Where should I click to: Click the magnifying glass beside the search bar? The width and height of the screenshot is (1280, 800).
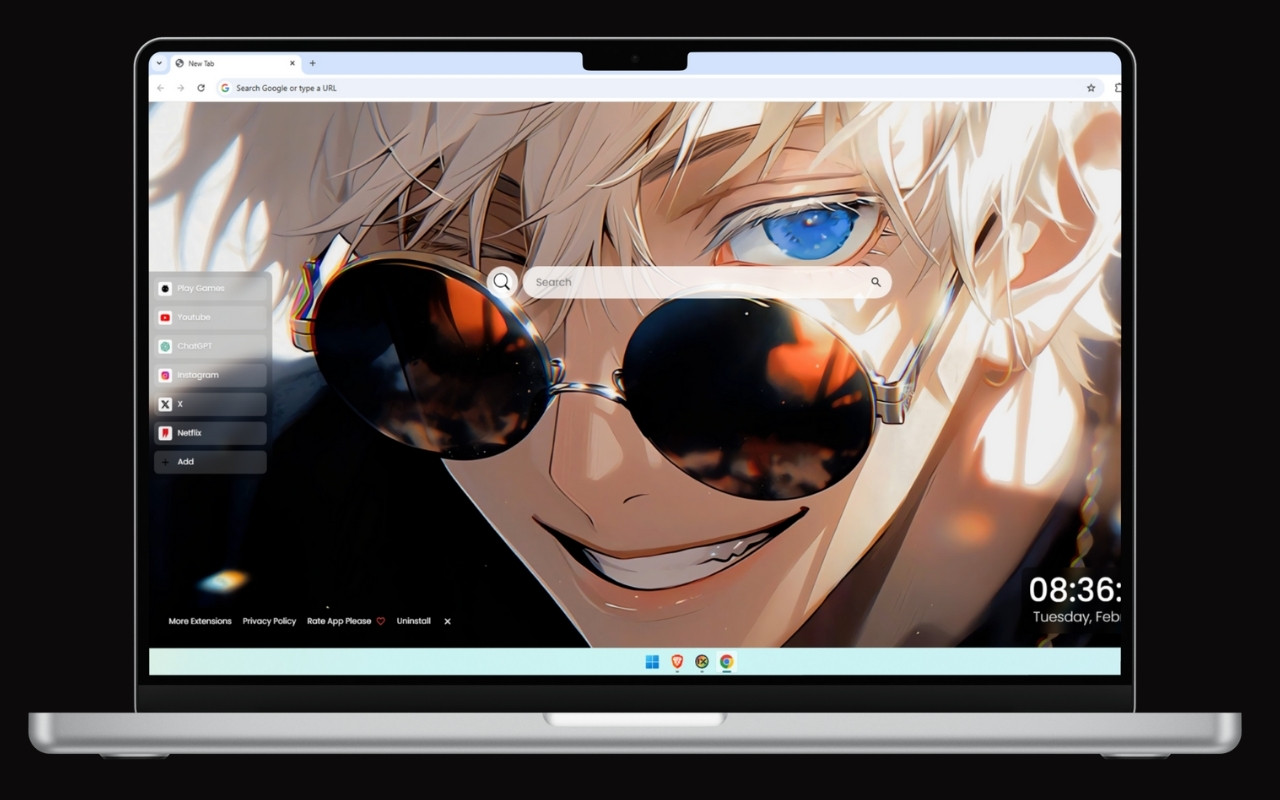(501, 282)
